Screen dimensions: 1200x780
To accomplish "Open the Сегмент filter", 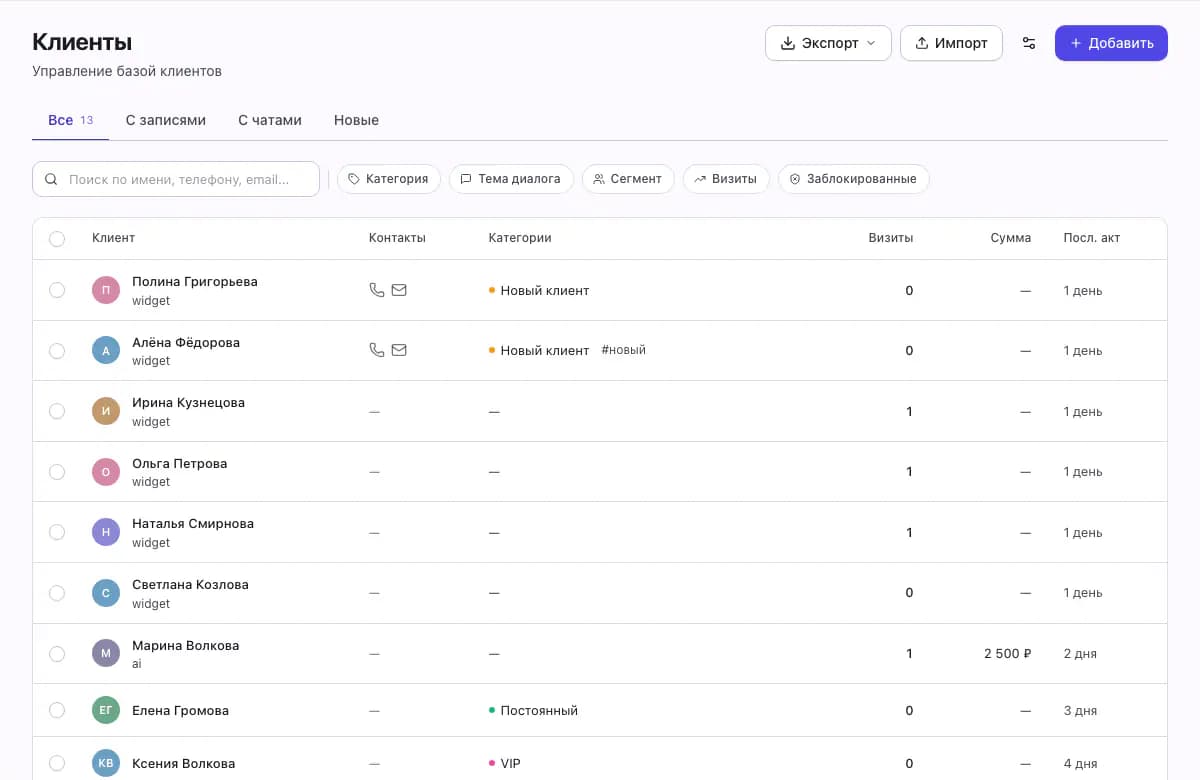I will 628,179.
